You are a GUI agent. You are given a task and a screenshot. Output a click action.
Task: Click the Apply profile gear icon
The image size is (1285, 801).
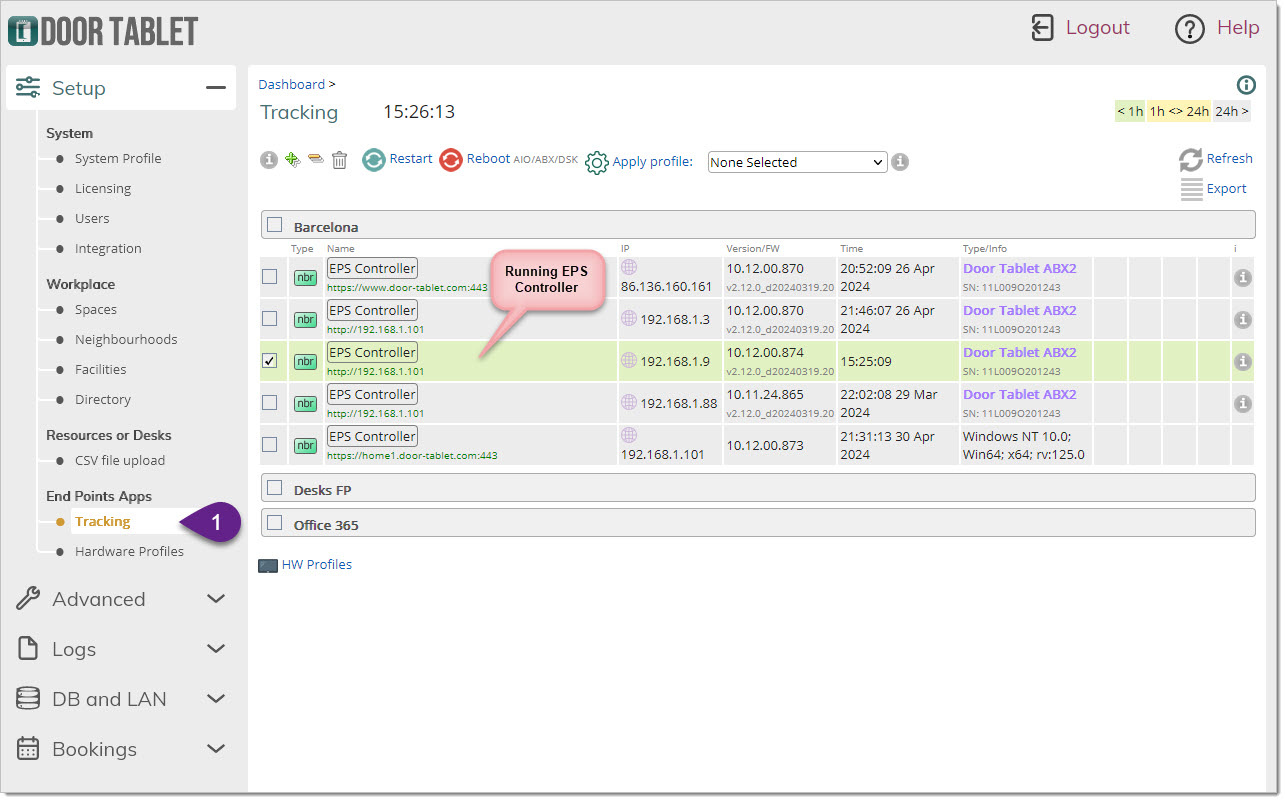click(x=597, y=162)
